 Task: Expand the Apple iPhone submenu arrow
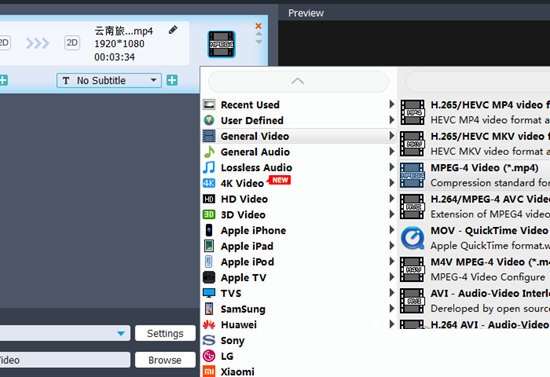391,230
